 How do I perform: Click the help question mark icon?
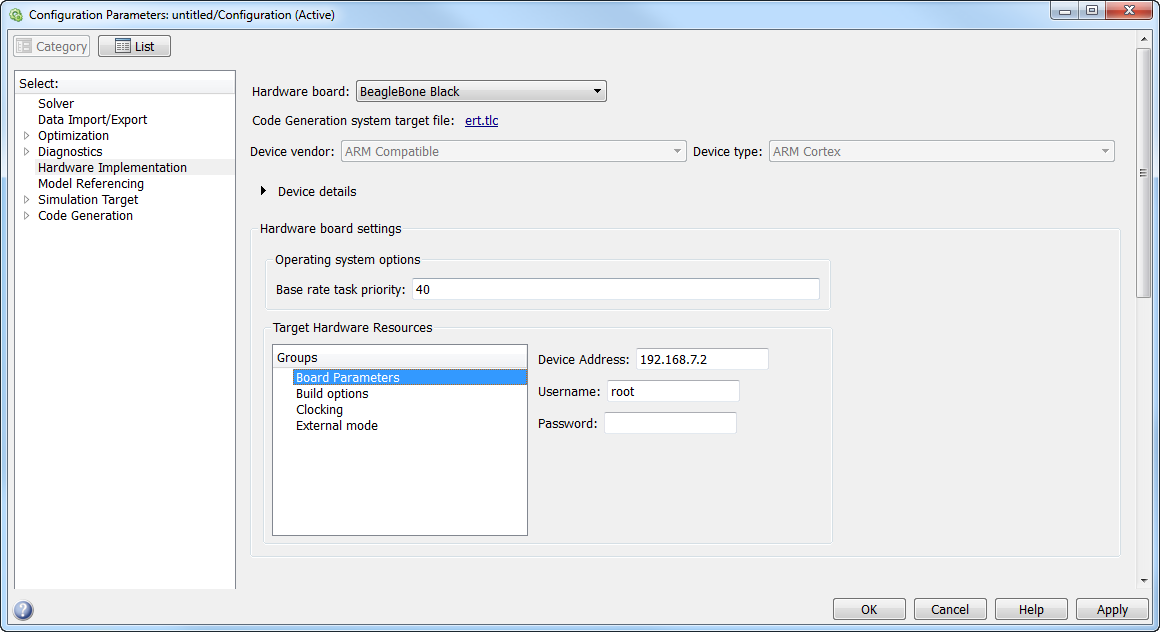click(23, 610)
